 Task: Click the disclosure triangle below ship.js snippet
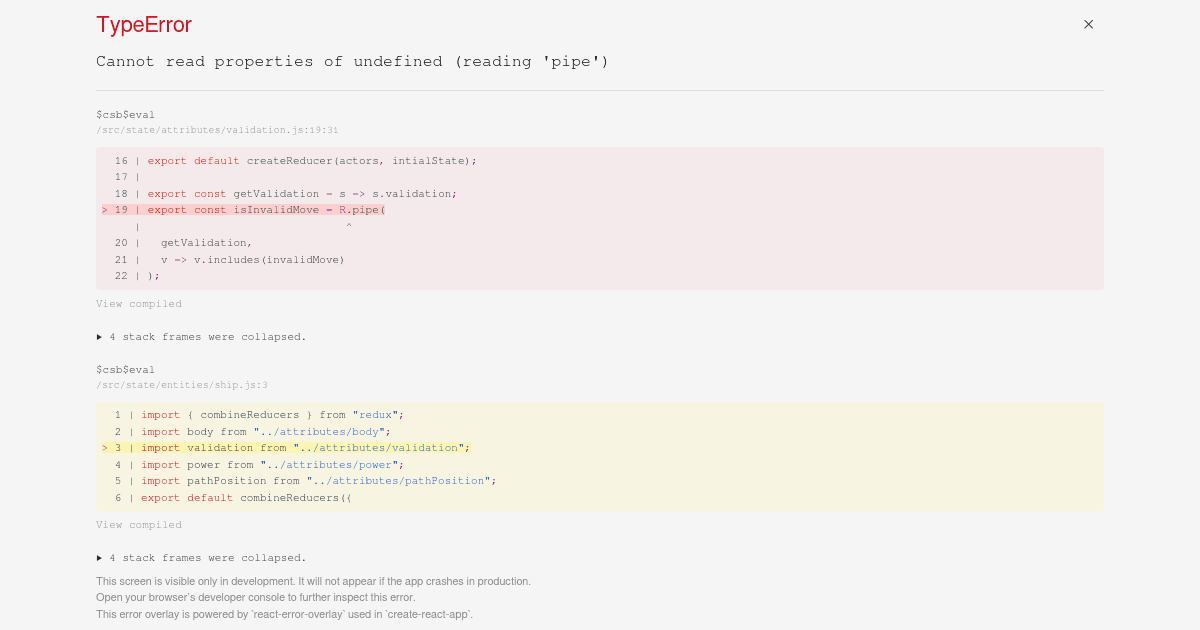pos(100,557)
